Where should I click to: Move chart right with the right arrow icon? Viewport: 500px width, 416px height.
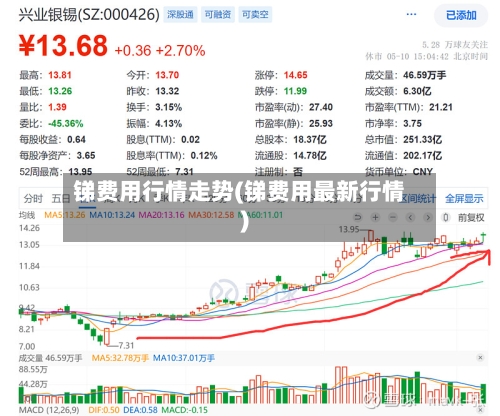(428, 218)
